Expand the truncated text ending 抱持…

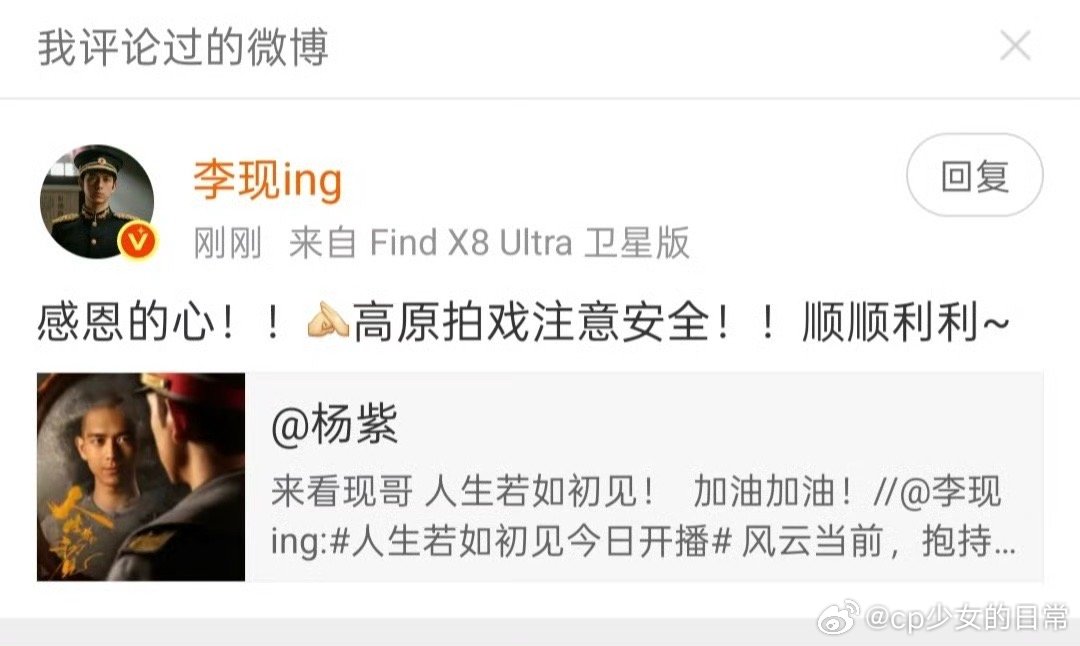coord(968,542)
